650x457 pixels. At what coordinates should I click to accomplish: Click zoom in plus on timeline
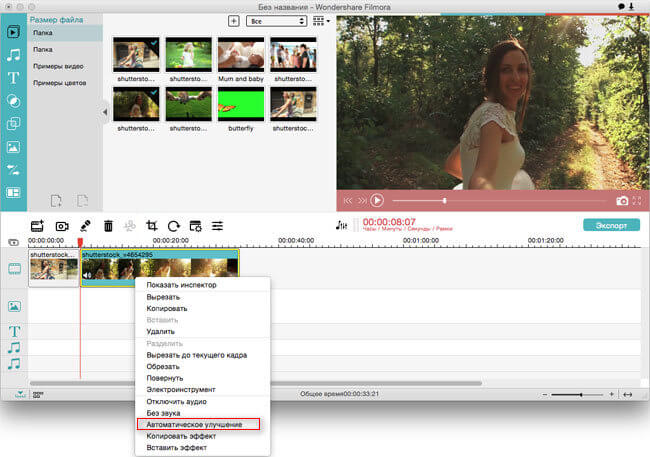click(611, 394)
